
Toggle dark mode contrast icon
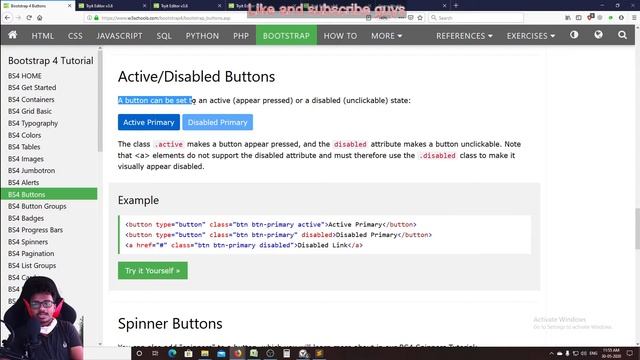pyautogui.click(x=574, y=35)
